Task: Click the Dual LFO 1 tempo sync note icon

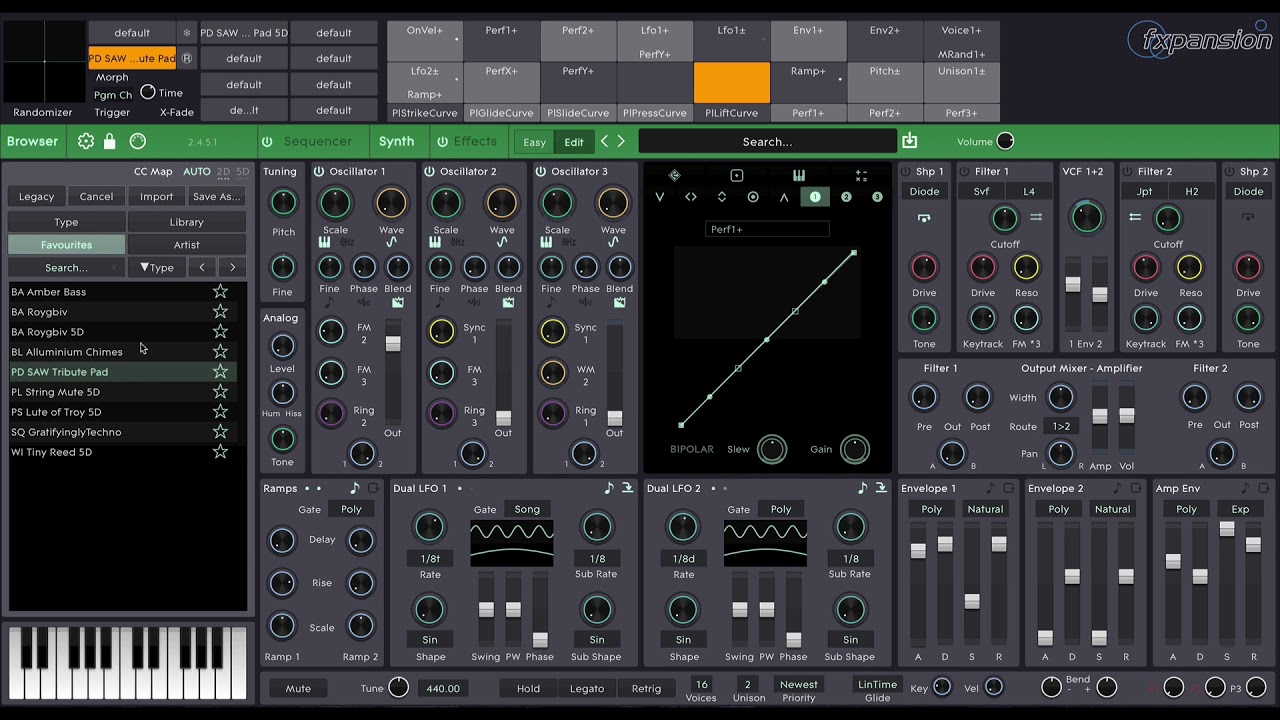Action: click(x=608, y=488)
